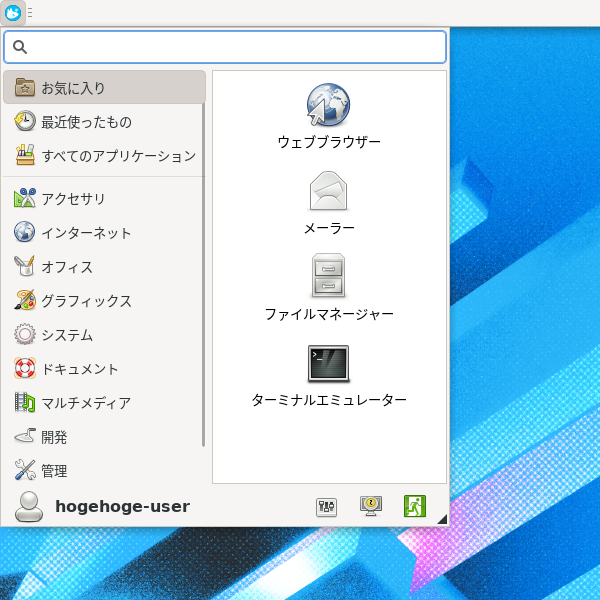600x600 pixels.
Task: Launch the ファイルマネージャー cabinet icon
Action: 328,276
